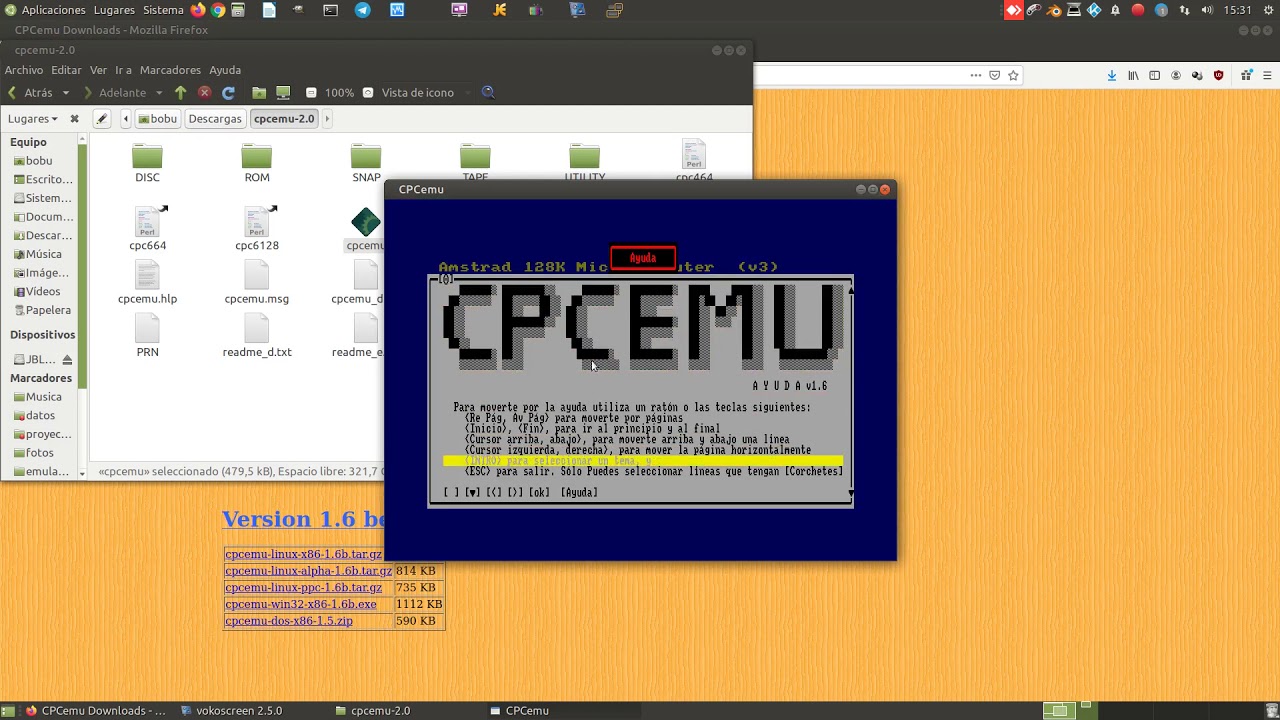Screen dimensions: 1280x720
Task: Open search in file manager toolbar
Action: point(488,92)
